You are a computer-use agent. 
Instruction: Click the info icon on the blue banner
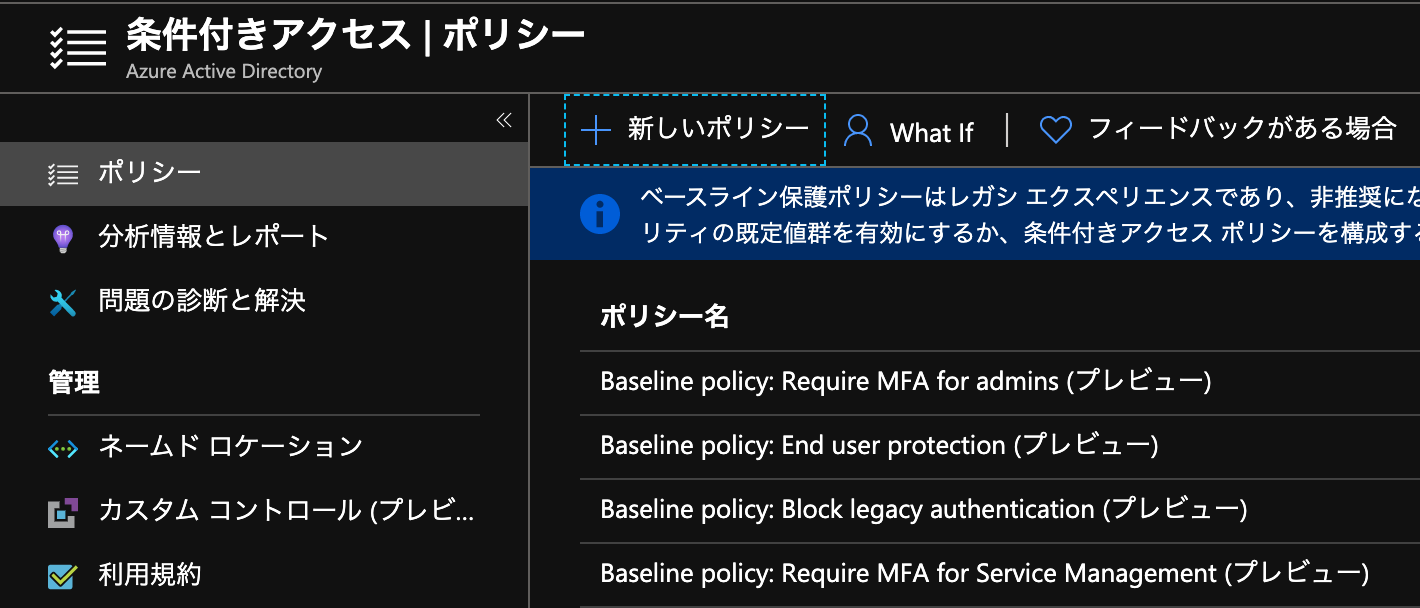click(600, 213)
